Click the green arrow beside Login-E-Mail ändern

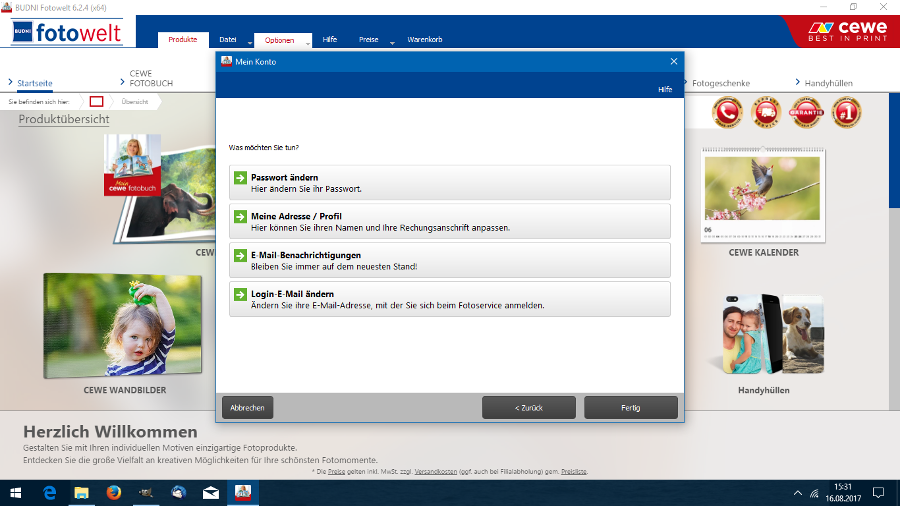click(240, 294)
